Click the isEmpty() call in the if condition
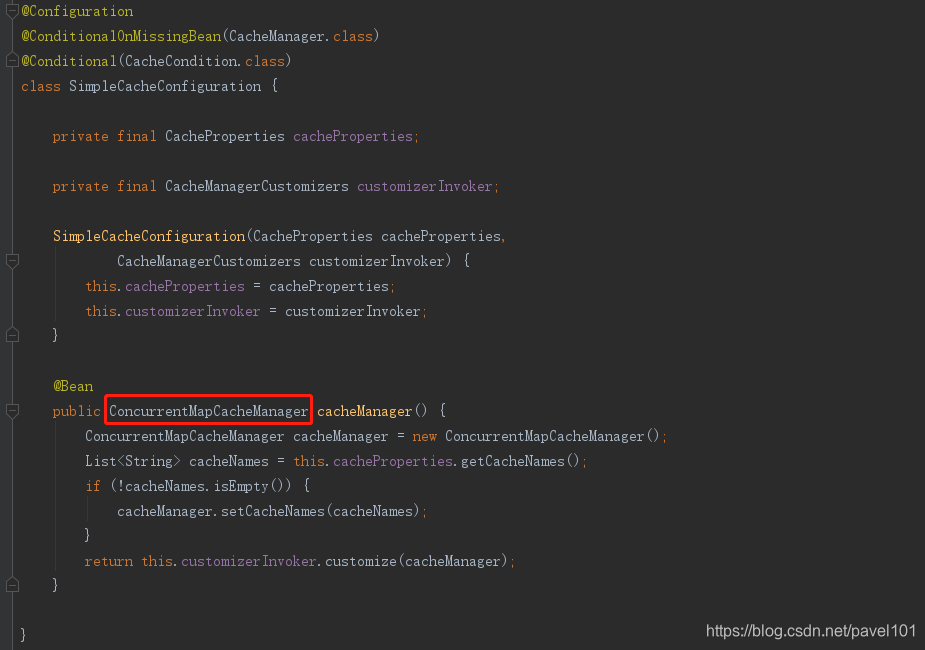The image size is (925, 650). point(248,486)
